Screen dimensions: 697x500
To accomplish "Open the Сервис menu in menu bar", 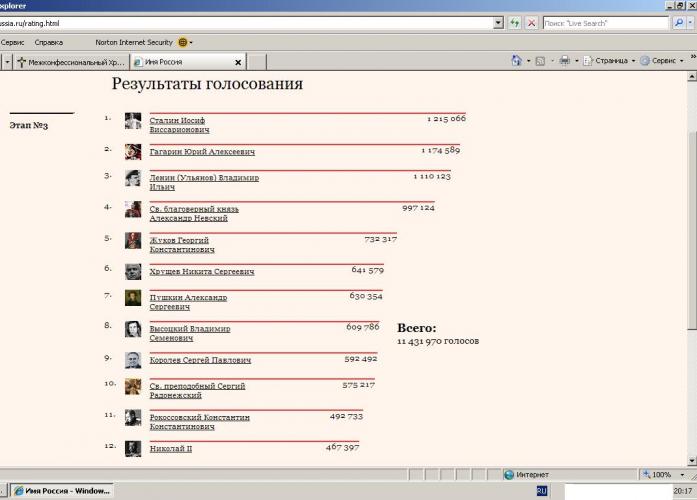I will click(x=13, y=43).
